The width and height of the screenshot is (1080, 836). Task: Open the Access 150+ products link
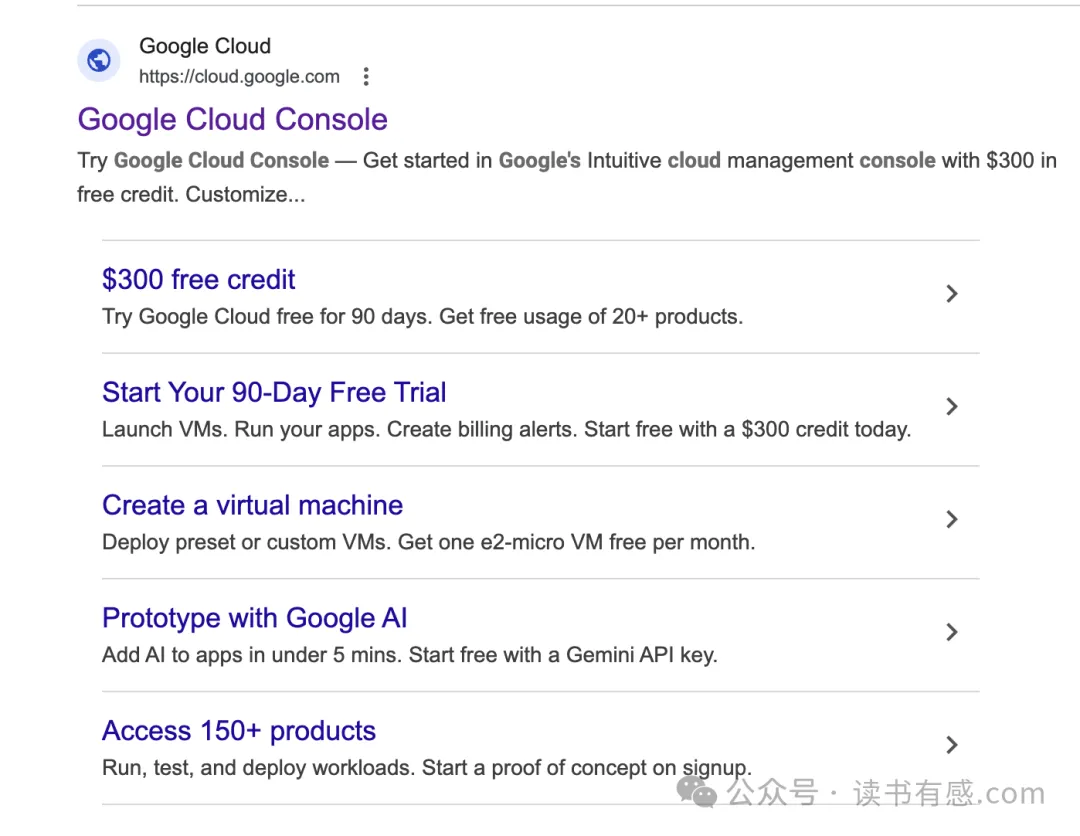pyautogui.click(x=239, y=731)
